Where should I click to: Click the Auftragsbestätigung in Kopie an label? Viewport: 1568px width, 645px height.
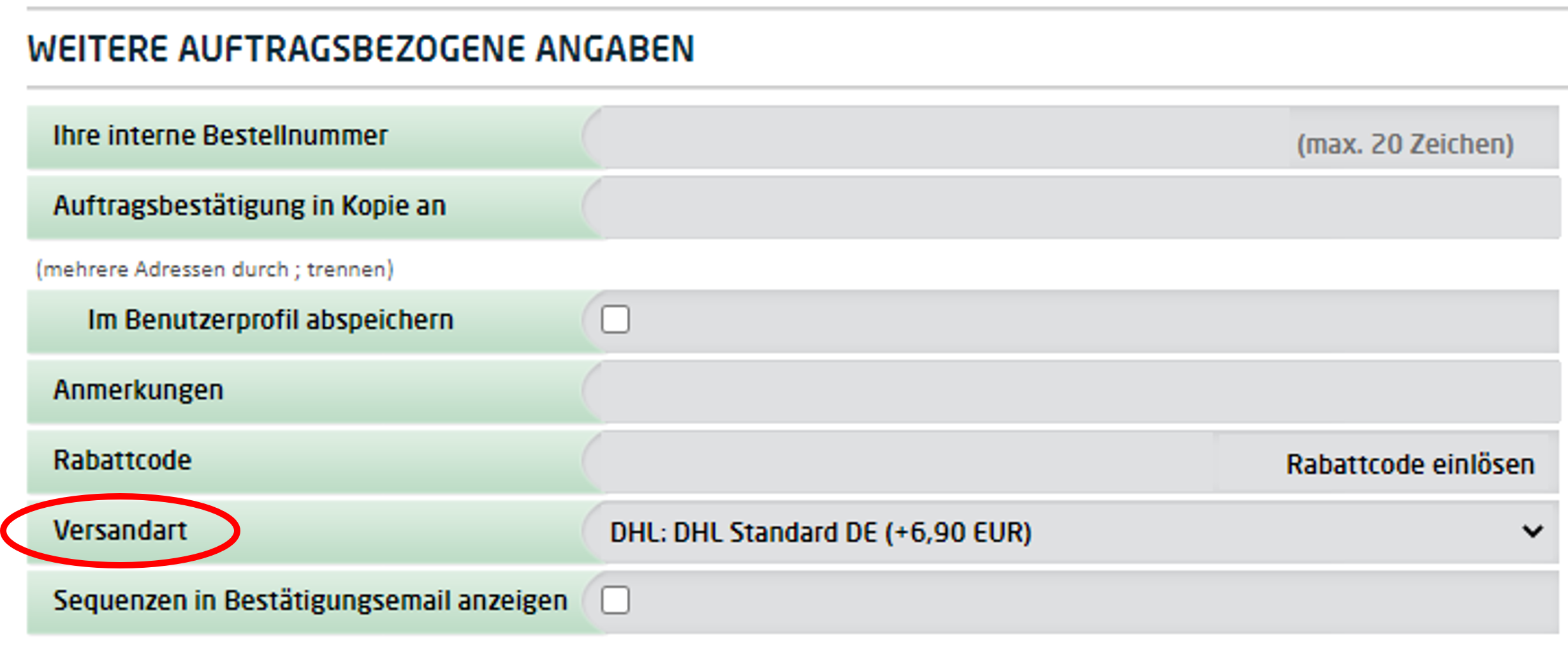point(249,206)
